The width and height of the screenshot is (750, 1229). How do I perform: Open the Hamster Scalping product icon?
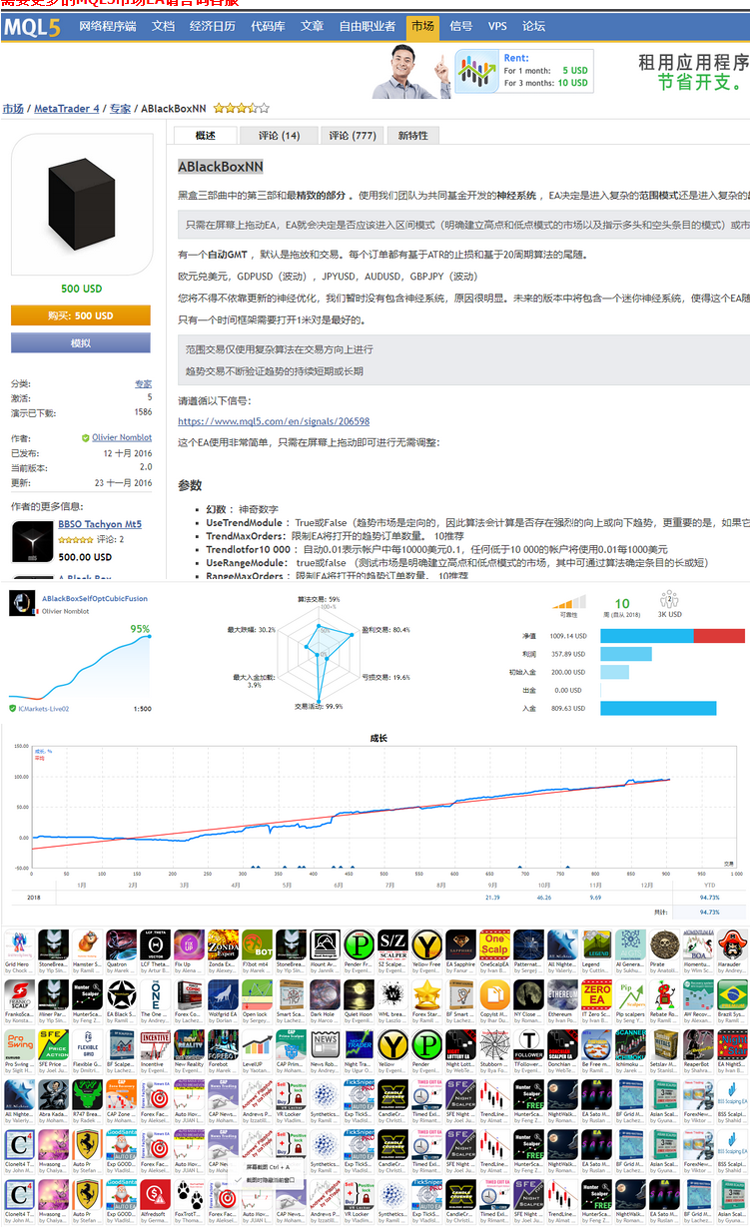point(88,944)
